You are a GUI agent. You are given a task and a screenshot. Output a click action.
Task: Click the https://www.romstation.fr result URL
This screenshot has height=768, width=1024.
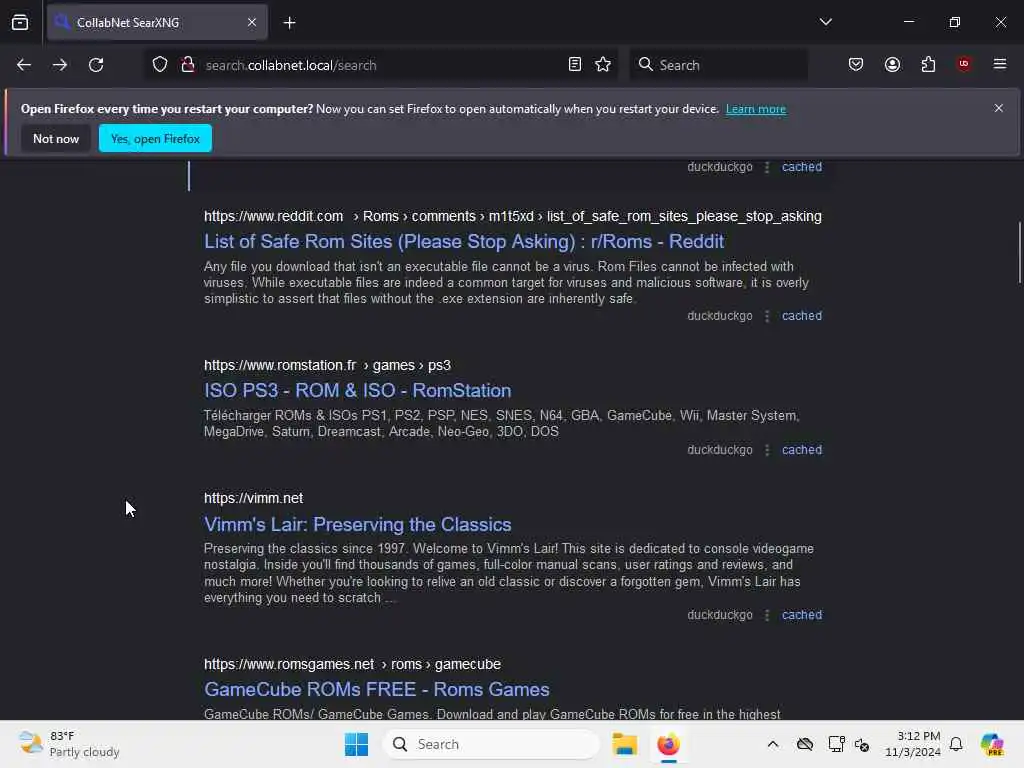(x=280, y=365)
